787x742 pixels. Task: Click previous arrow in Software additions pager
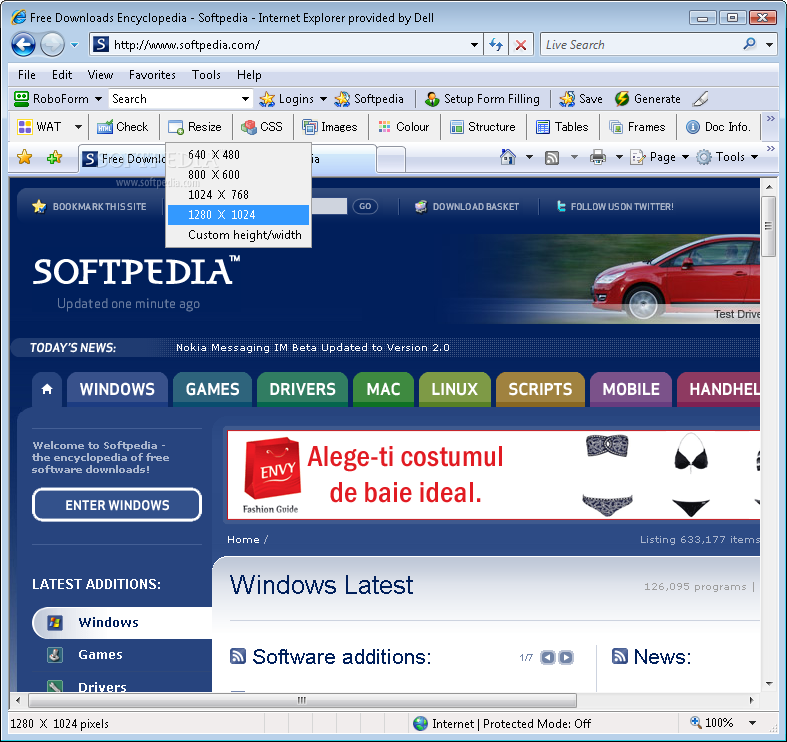pyautogui.click(x=548, y=657)
